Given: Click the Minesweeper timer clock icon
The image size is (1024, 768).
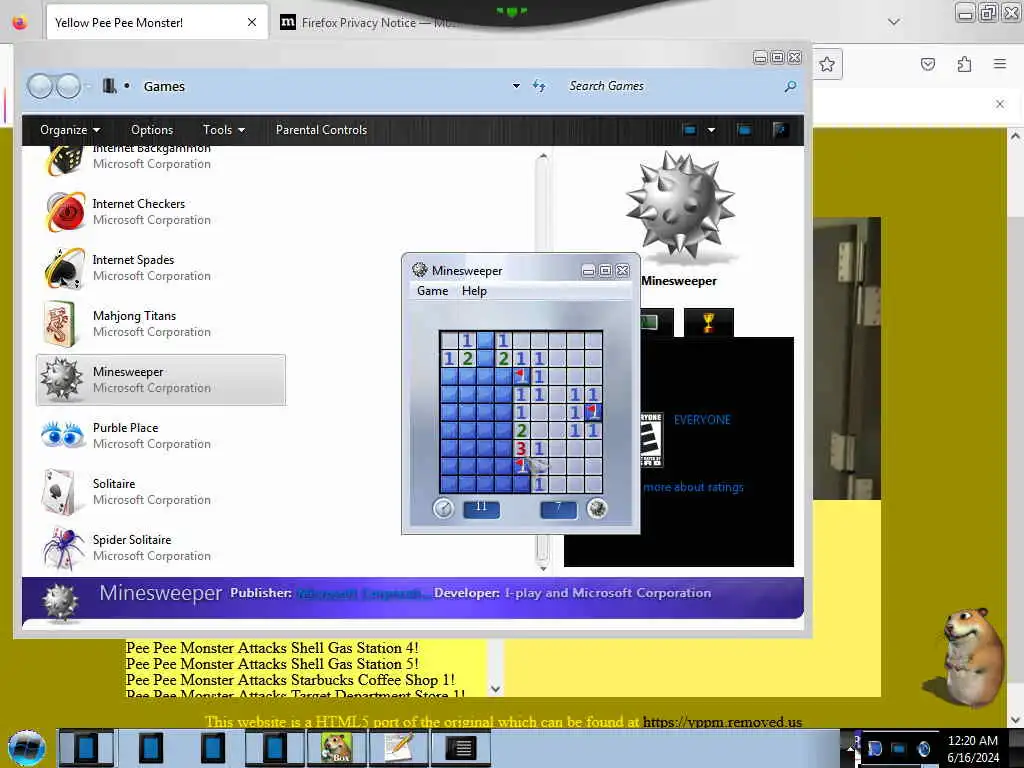Looking at the screenshot, I should 443,508.
